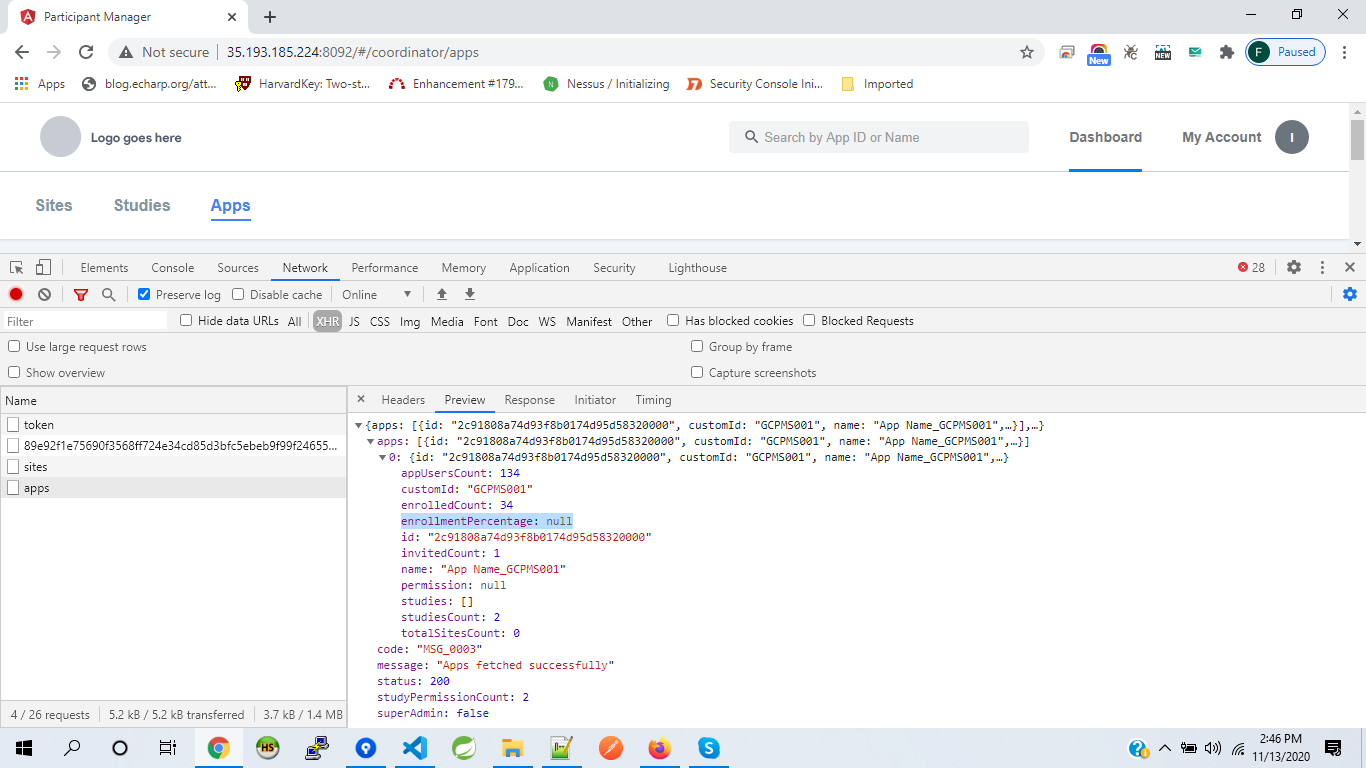Bookmark this page with star icon
Image resolution: width=1366 pixels, height=768 pixels.
tap(1027, 52)
